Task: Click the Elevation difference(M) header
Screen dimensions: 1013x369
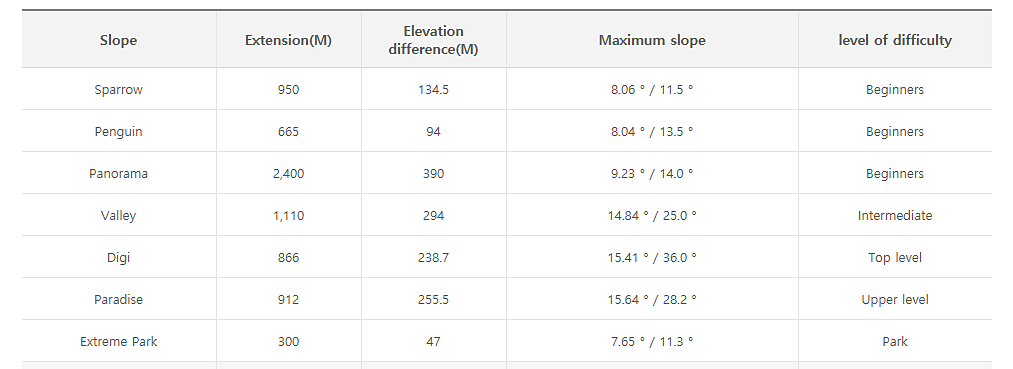Action: (x=433, y=40)
